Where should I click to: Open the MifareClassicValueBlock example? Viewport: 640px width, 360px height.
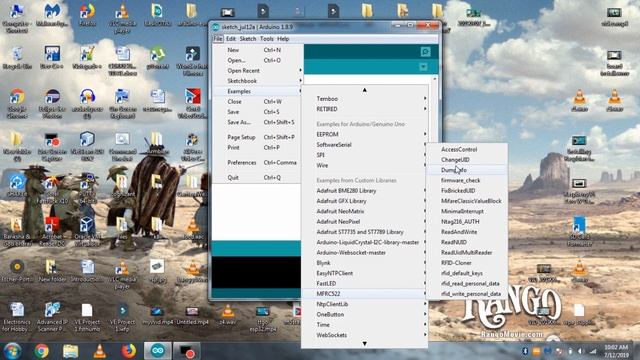(x=467, y=201)
